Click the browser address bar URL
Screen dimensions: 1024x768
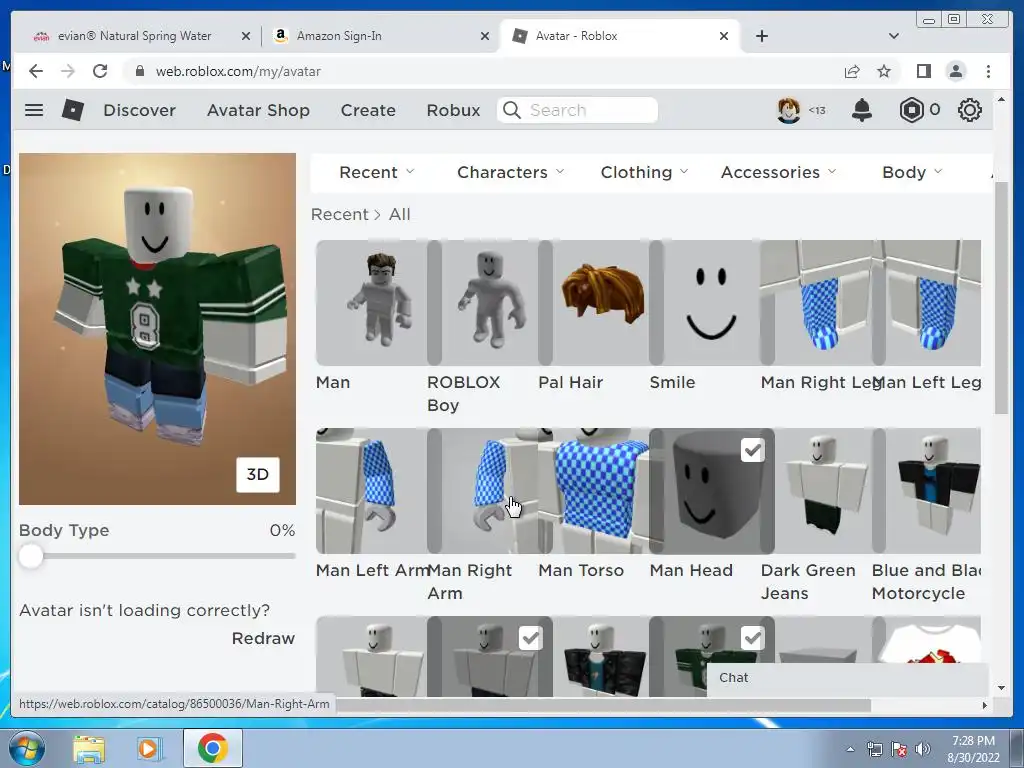click(x=238, y=71)
